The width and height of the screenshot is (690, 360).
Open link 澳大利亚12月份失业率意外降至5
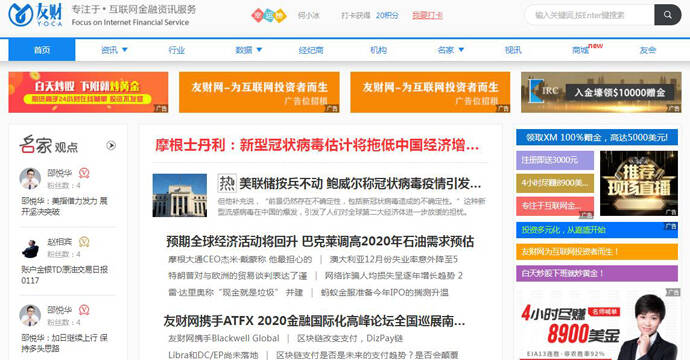[x=394, y=259]
